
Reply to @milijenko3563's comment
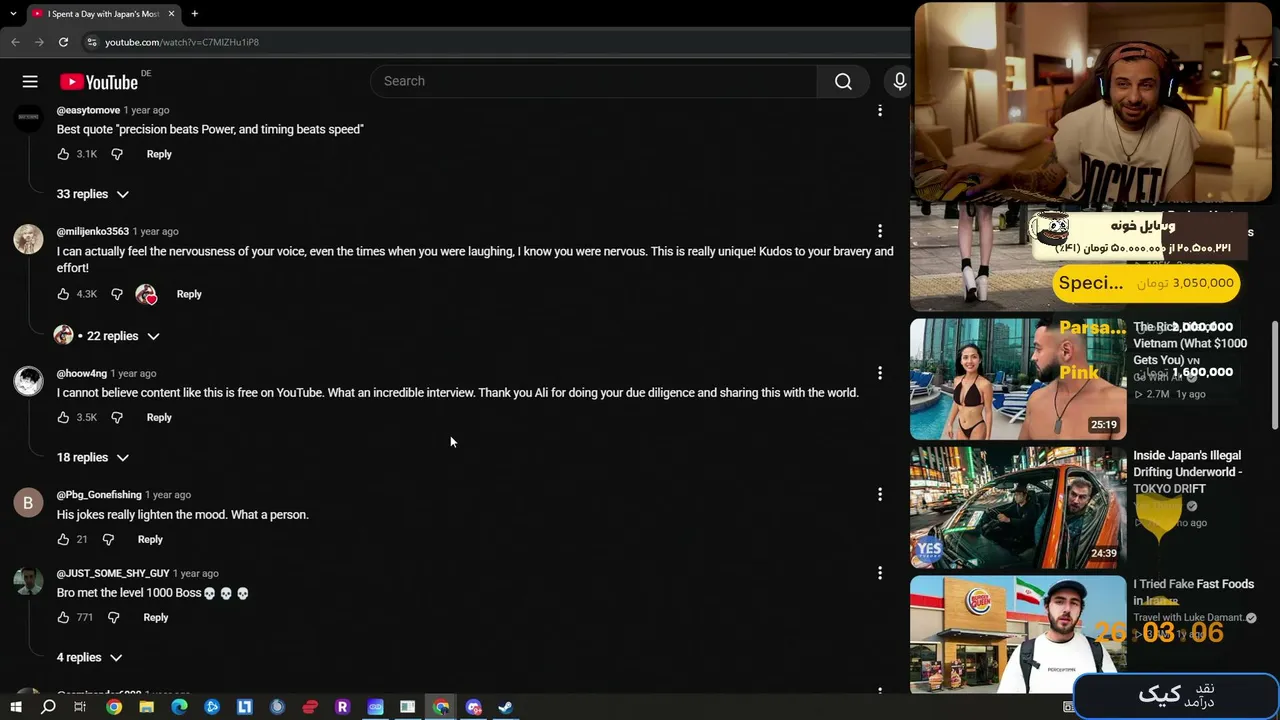pyautogui.click(x=189, y=294)
